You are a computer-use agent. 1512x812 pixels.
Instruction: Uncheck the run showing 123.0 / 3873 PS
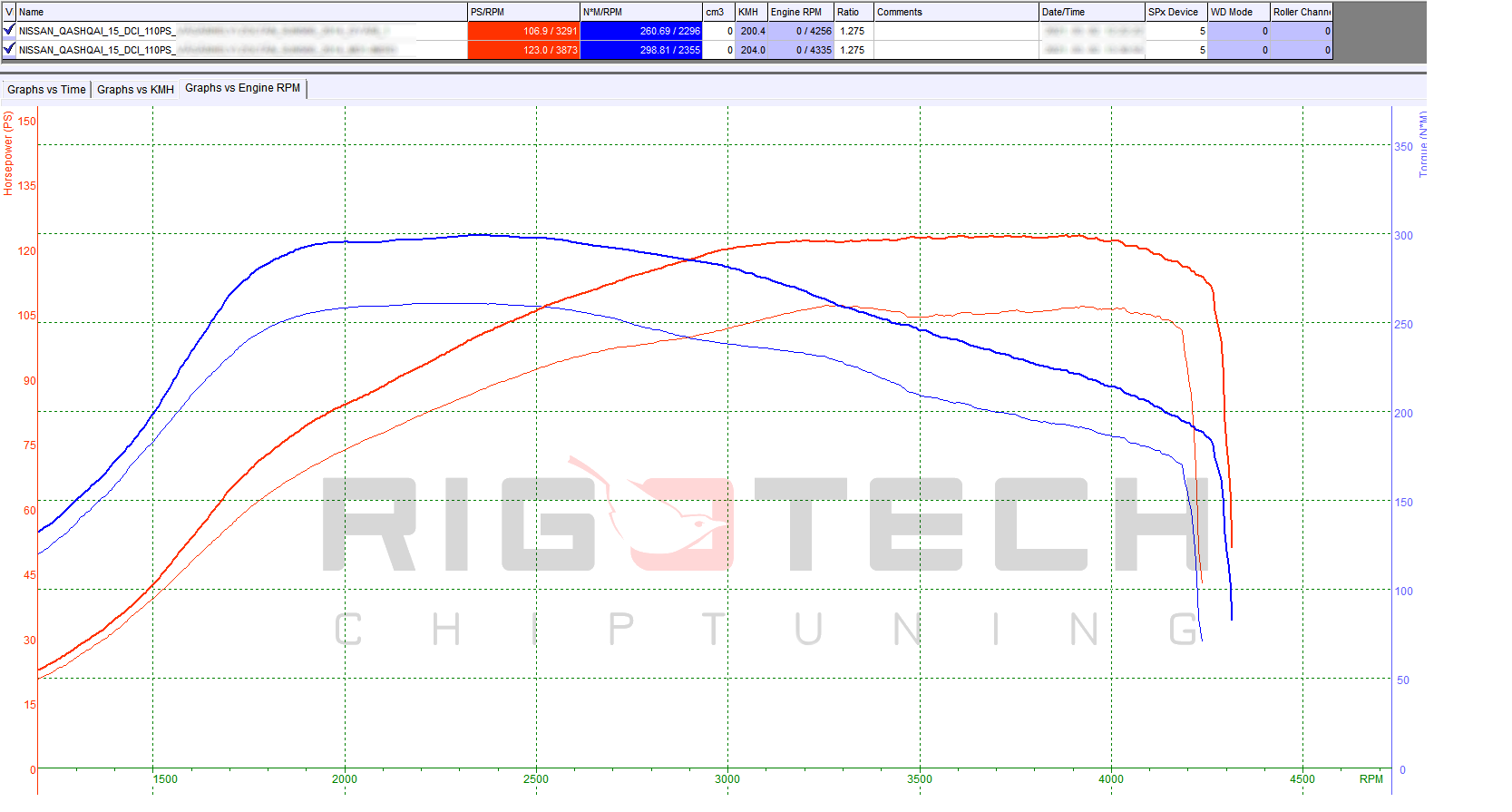pos(9,50)
